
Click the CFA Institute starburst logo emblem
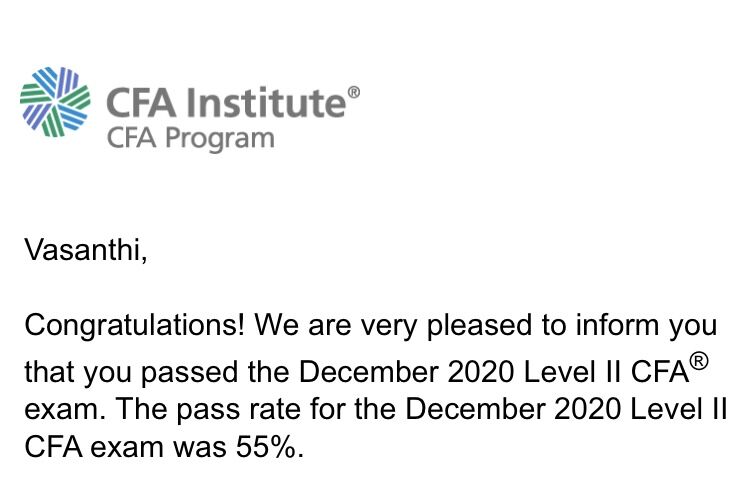pos(55,102)
